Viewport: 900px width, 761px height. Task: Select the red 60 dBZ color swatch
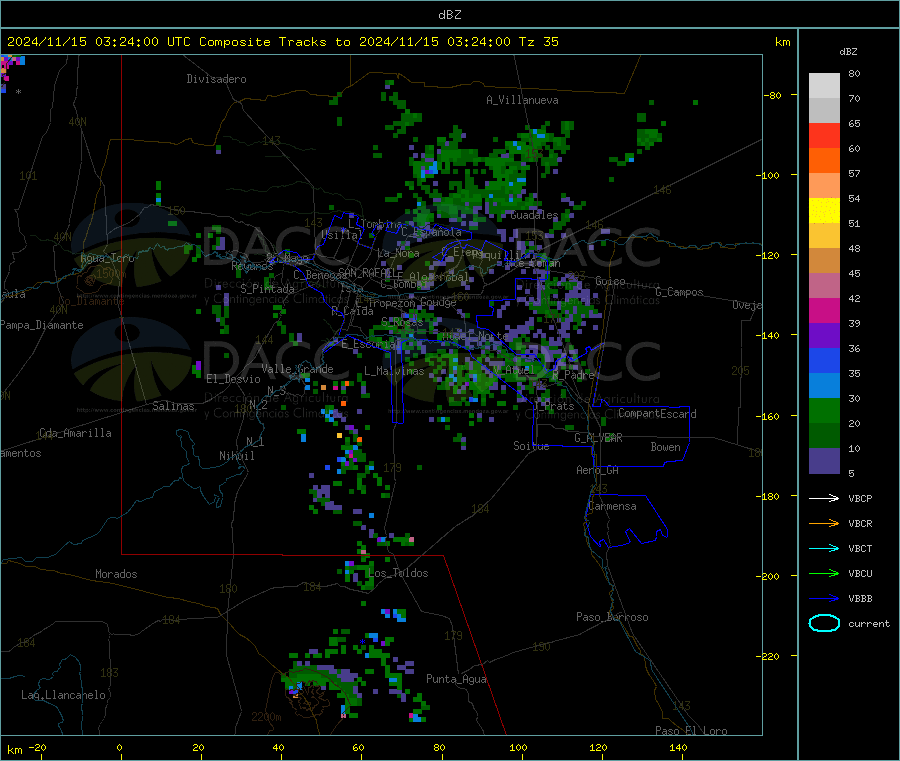[x=824, y=135]
